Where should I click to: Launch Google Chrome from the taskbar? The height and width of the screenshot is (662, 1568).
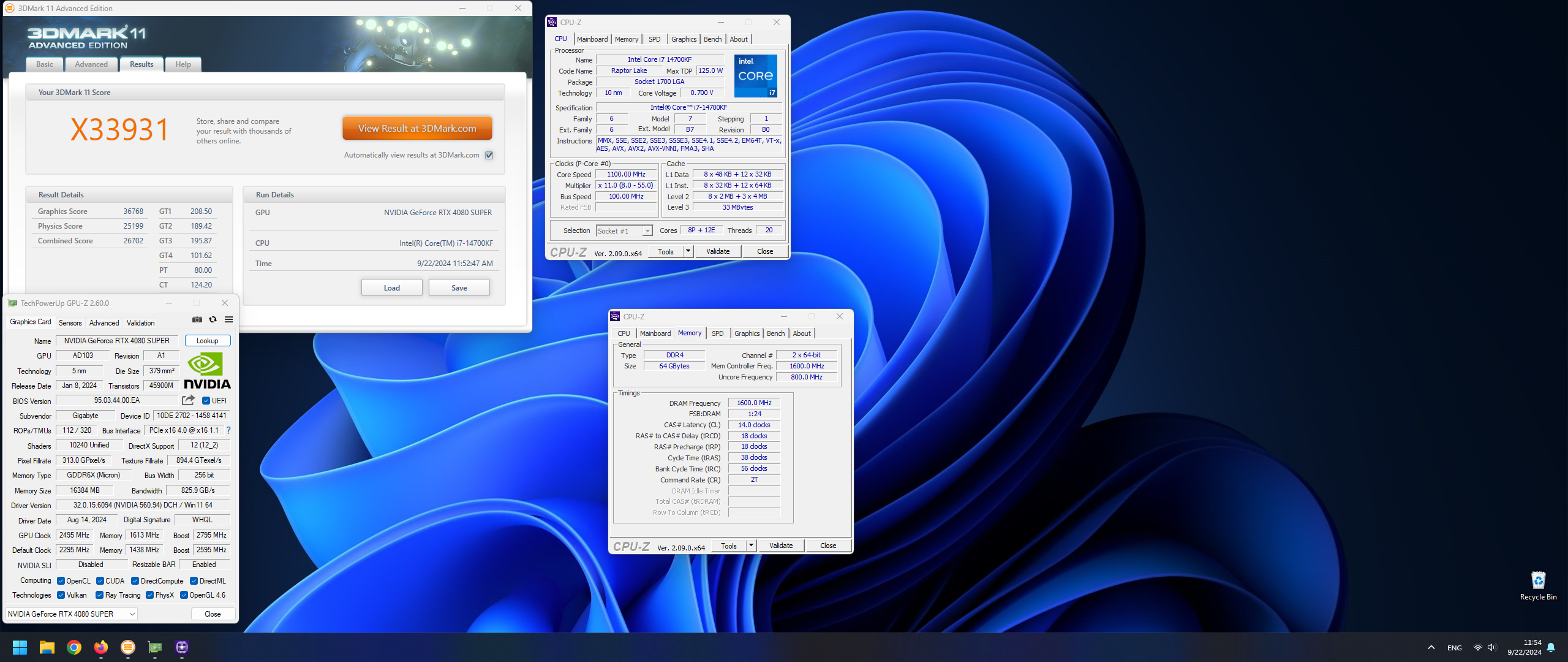[x=74, y=647]
